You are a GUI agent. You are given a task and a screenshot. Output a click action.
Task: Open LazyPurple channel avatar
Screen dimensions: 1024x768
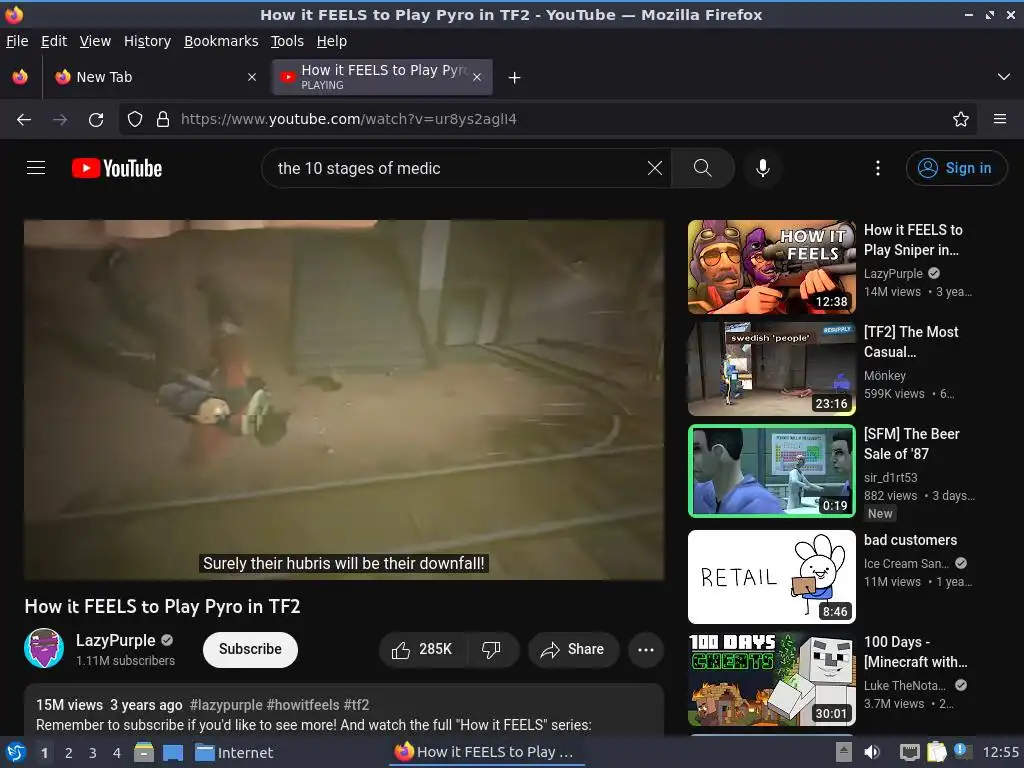(44, 648)
